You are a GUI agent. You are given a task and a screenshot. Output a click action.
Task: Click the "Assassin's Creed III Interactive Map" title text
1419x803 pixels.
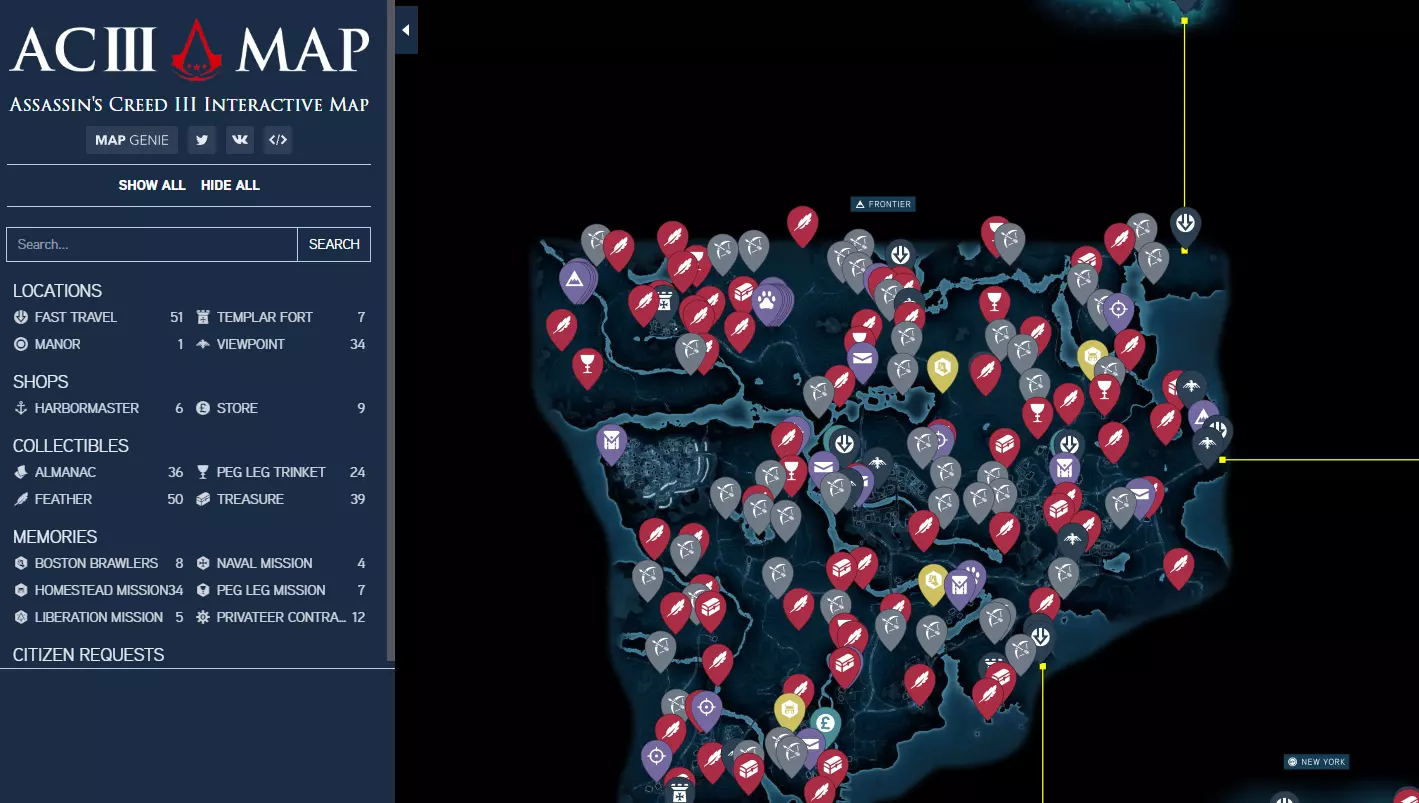(189, 105)
